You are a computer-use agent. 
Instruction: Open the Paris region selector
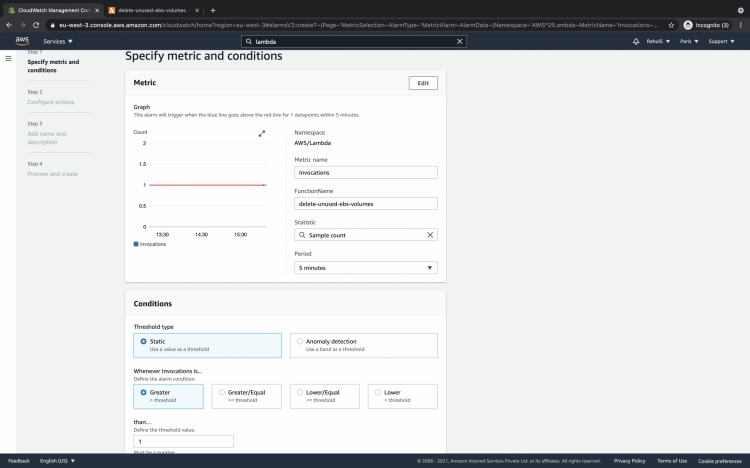[690, 42]
